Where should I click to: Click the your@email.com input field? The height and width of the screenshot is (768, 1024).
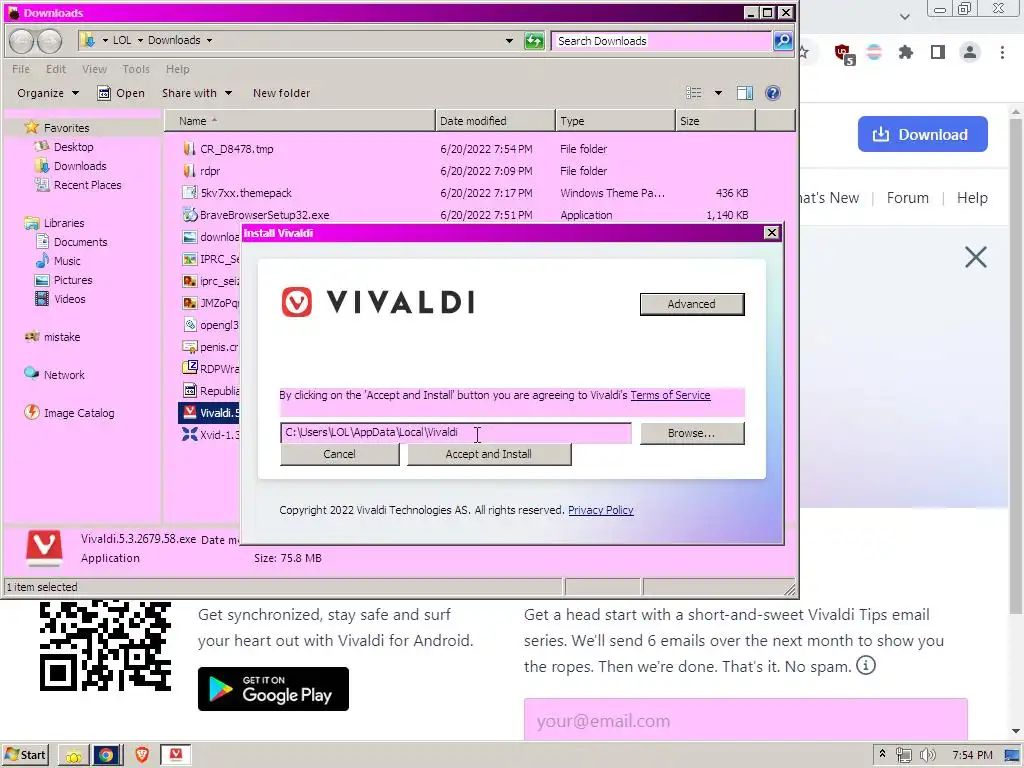coord(745,720)
